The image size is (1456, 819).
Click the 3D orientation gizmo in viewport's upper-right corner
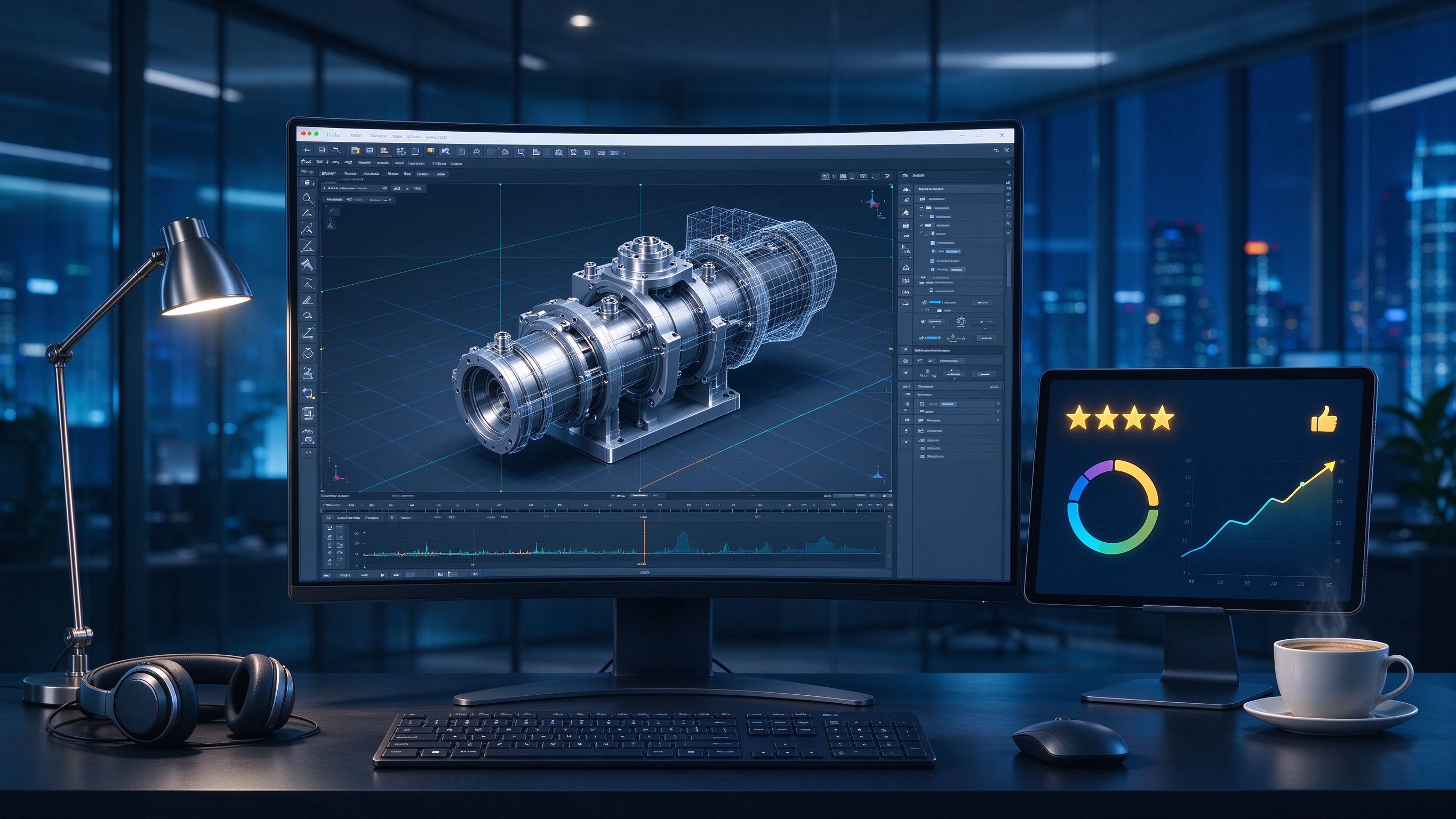click(x=873, y=201)
